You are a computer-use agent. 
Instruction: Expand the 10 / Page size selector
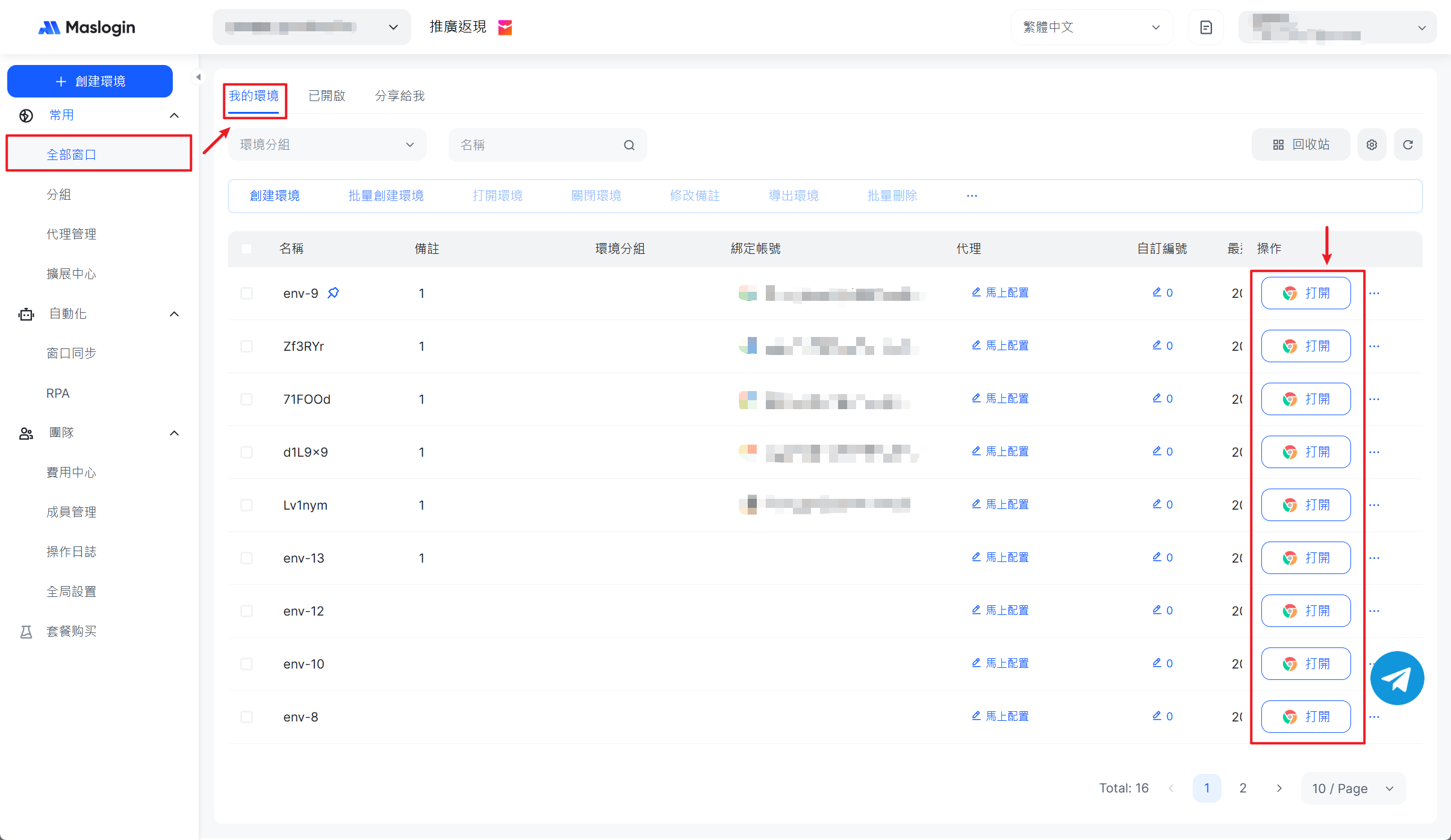point(1352,788)
